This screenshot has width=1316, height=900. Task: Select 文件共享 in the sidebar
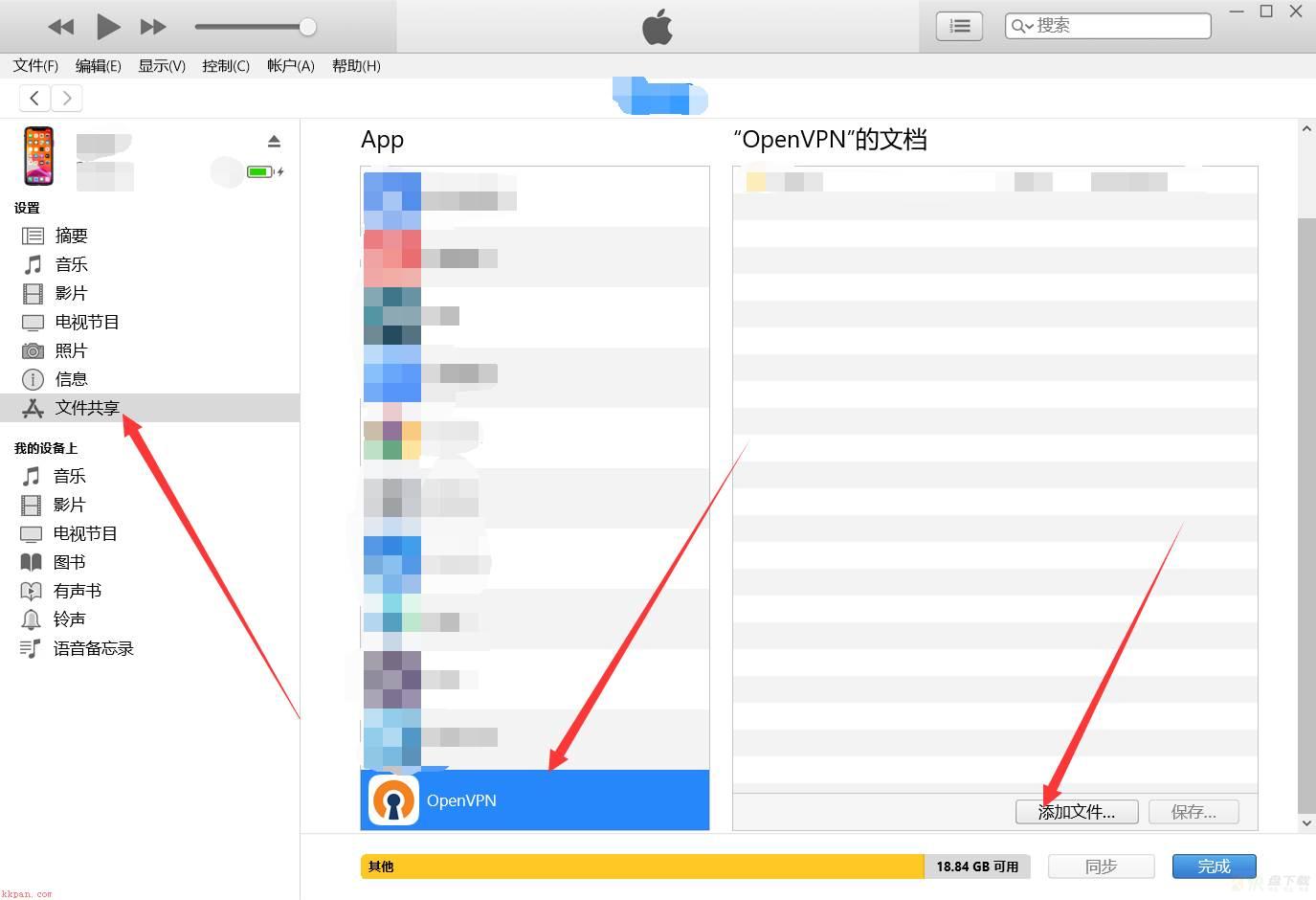(149, 408)
